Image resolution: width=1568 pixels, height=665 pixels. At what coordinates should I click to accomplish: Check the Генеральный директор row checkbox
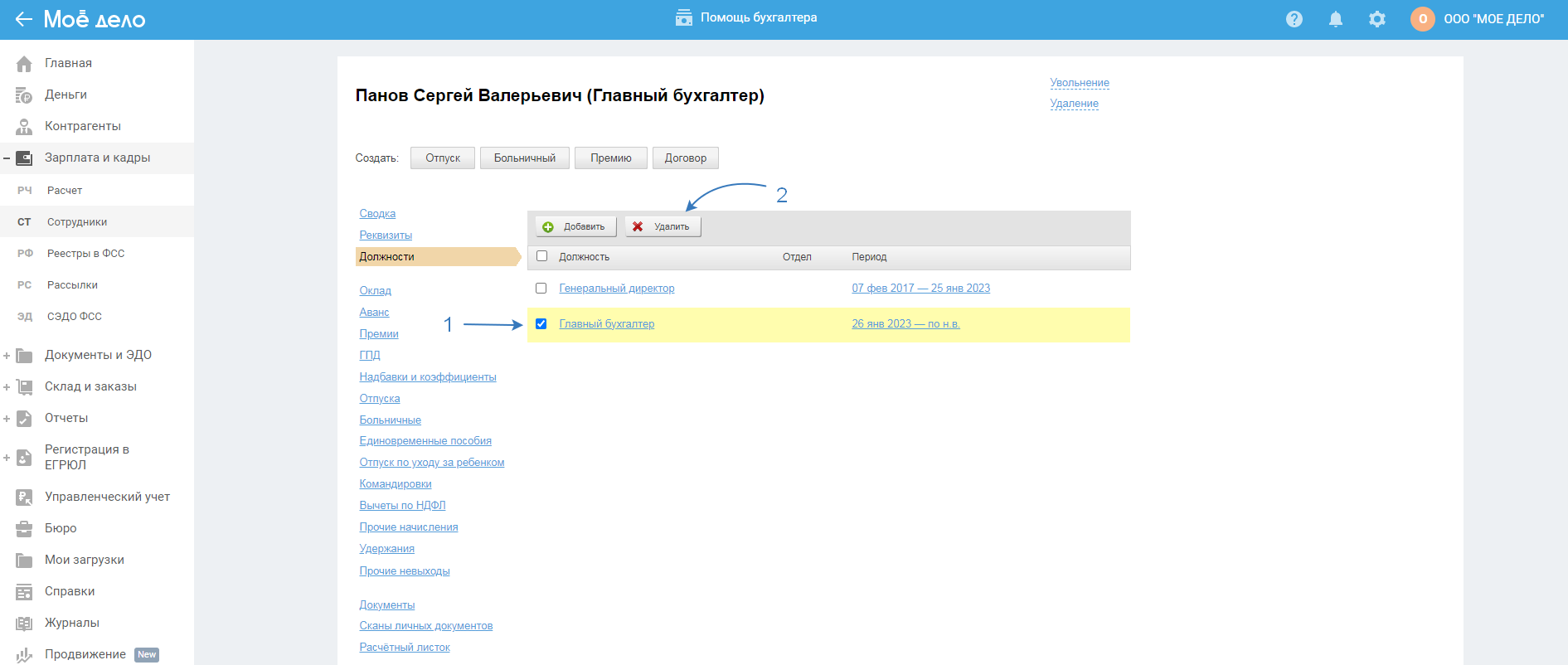point(541,289)
